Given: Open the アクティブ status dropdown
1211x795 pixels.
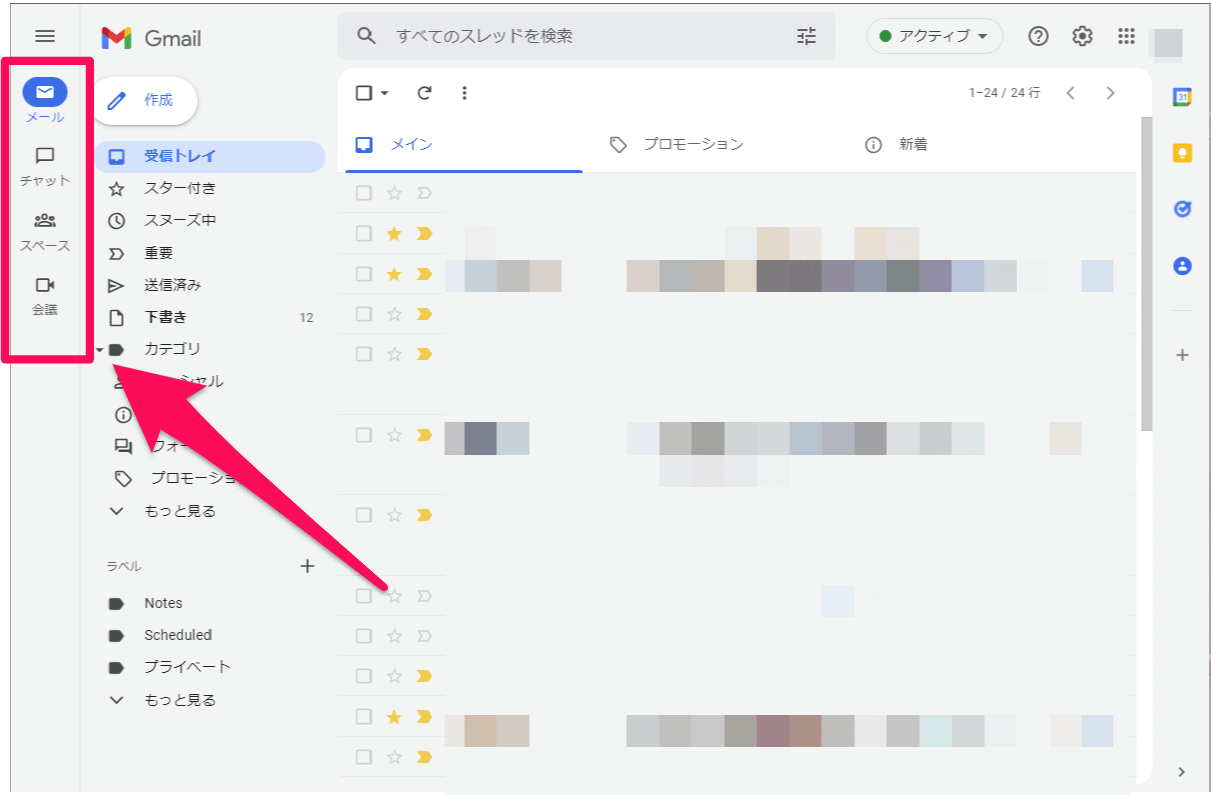Looking at the screenshot, I should point(934,36).
